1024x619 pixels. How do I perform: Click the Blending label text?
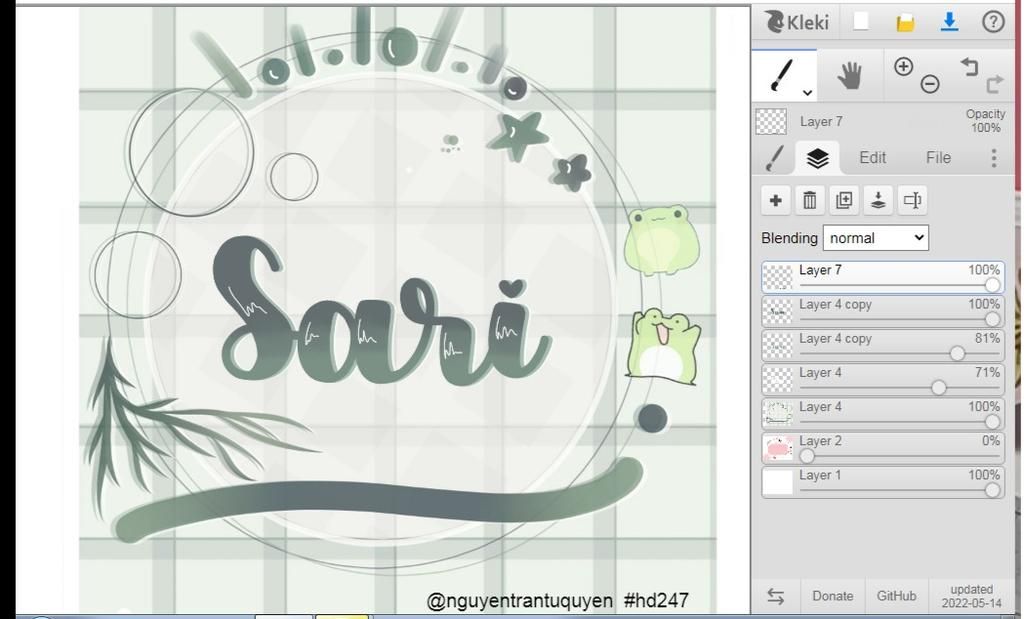(x=789, y=238)
